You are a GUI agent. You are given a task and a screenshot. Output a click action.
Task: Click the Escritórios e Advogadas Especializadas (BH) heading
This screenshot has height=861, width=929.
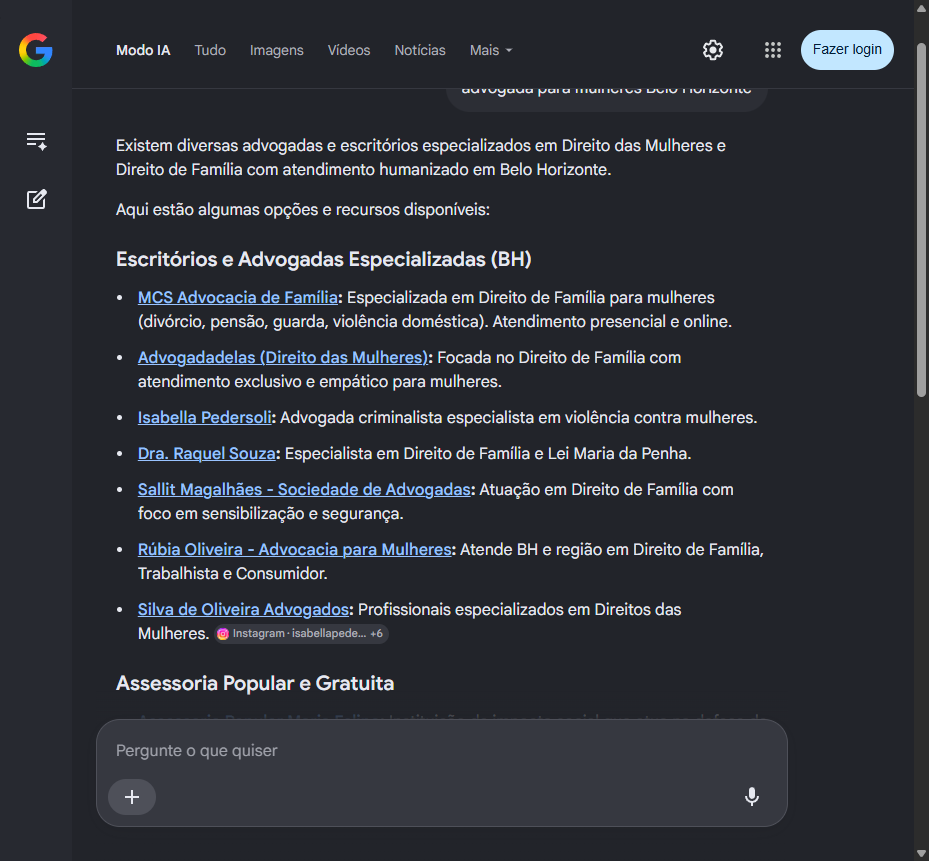323,260
